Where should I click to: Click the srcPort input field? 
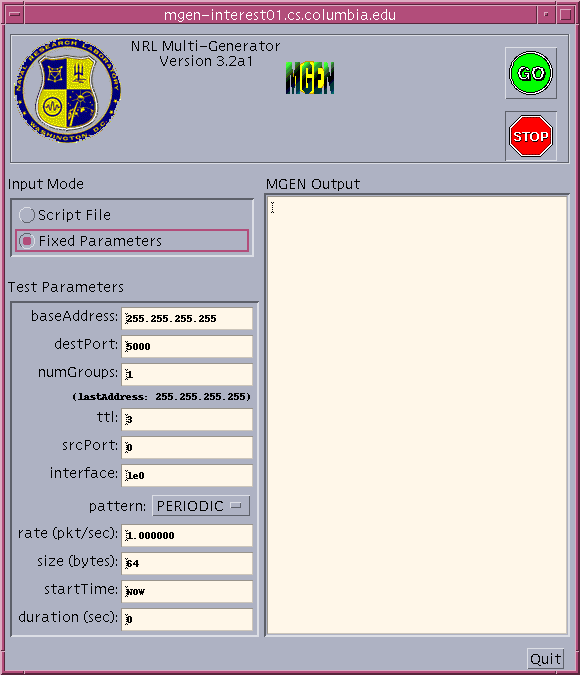pyautogui.click(x=187, y=447)
